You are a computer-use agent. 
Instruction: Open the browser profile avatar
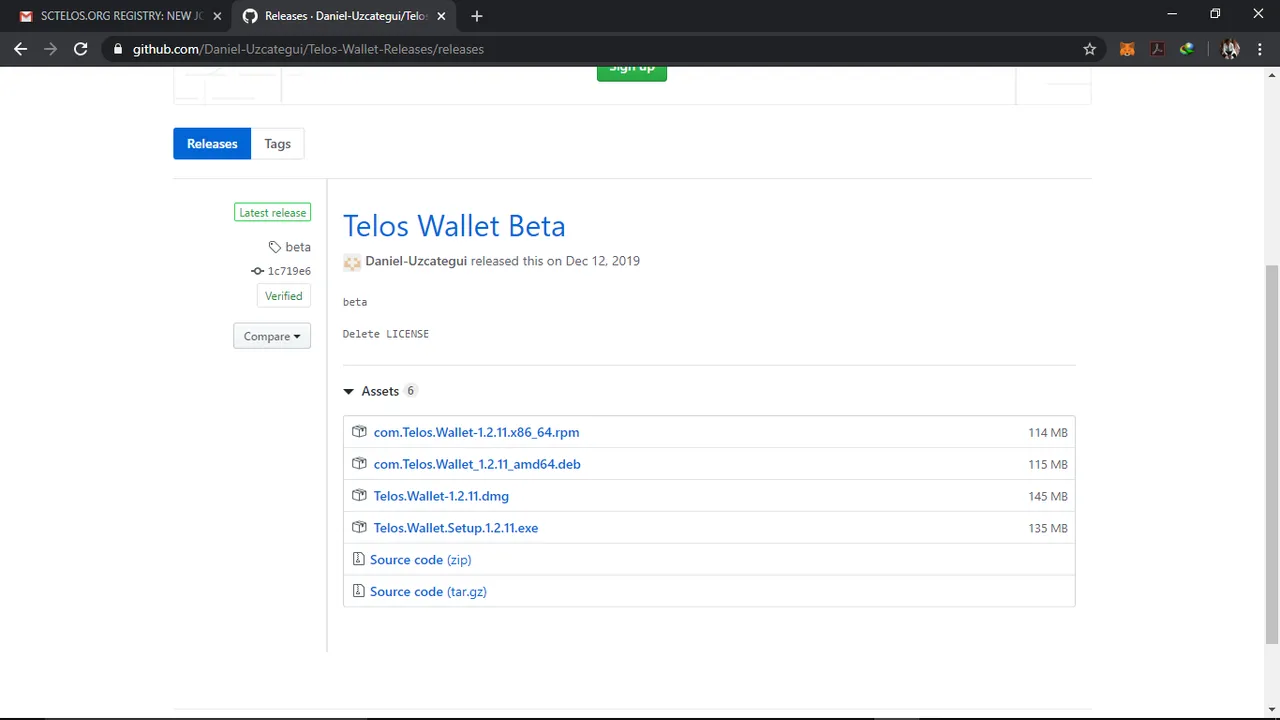[1231, 49]
